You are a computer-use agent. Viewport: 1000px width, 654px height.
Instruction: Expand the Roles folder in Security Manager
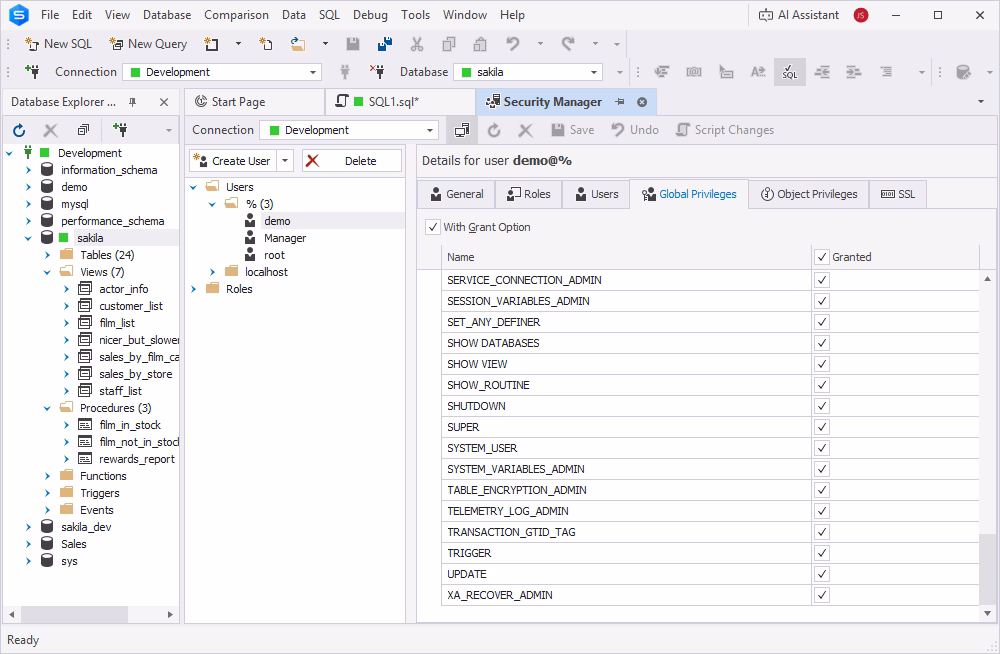pyautogui.click(x=193, y=289)
